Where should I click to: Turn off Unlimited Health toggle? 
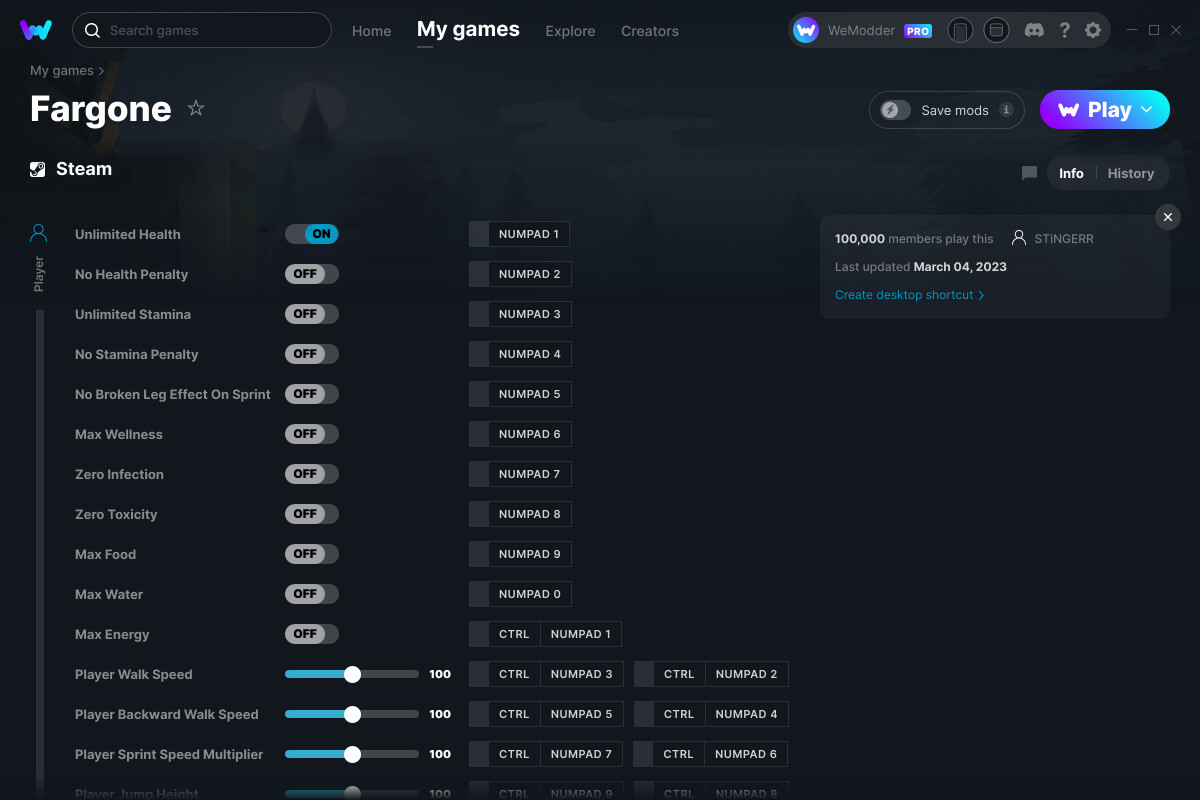312,234
